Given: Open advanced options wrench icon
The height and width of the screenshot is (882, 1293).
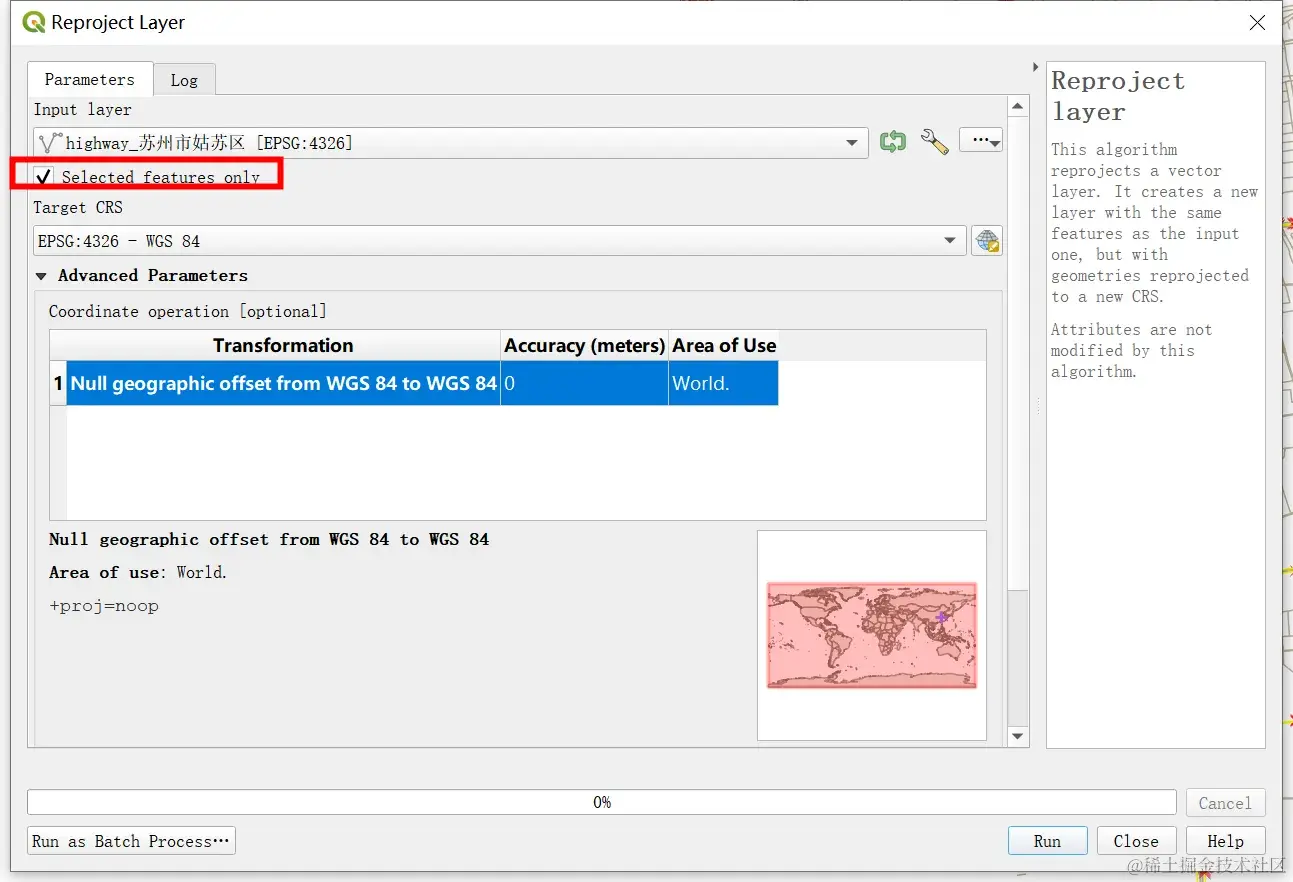Looking at the screenshot, I should click(934, 142).
